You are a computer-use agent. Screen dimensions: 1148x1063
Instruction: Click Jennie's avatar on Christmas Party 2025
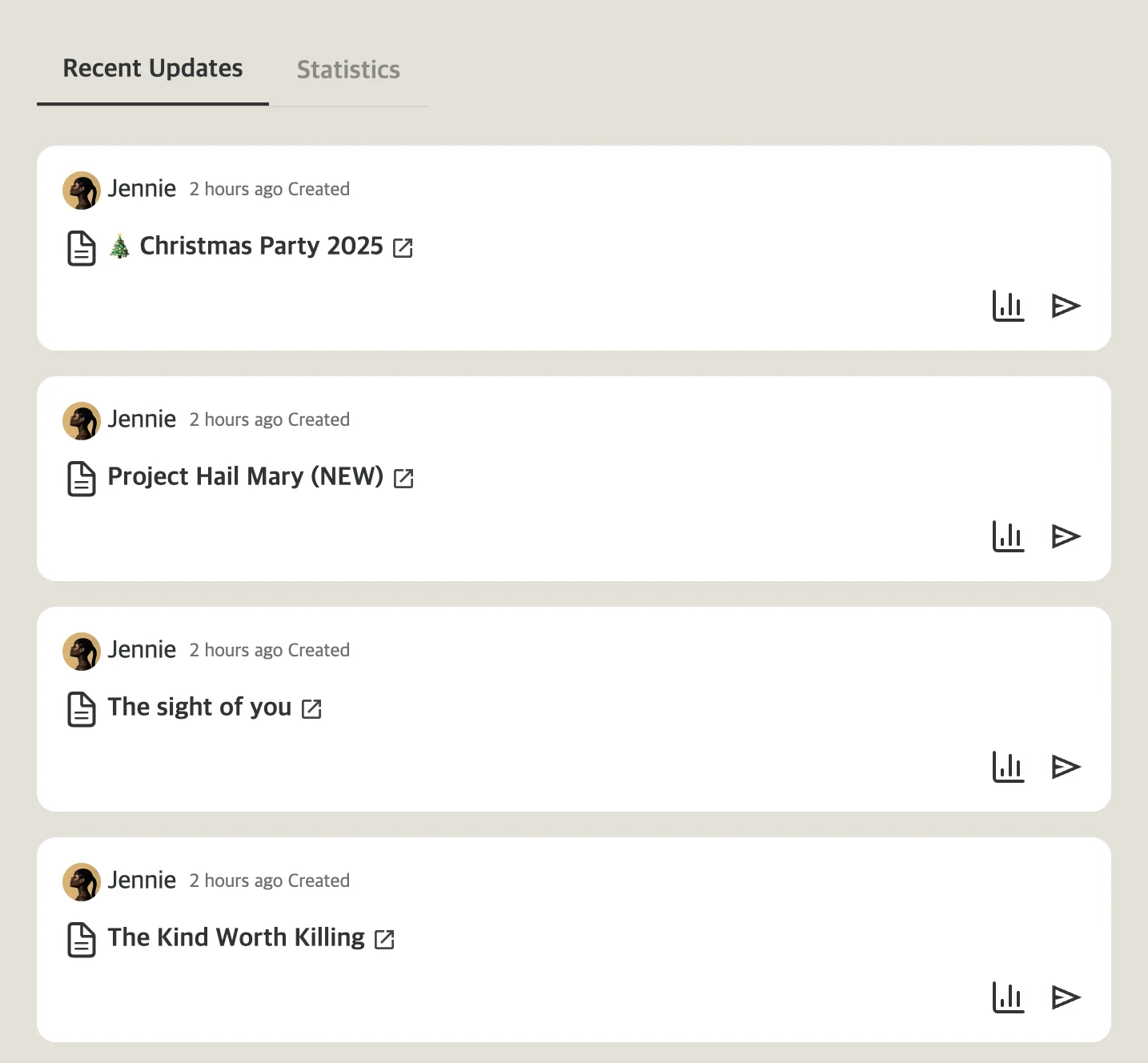coord(81,190)
